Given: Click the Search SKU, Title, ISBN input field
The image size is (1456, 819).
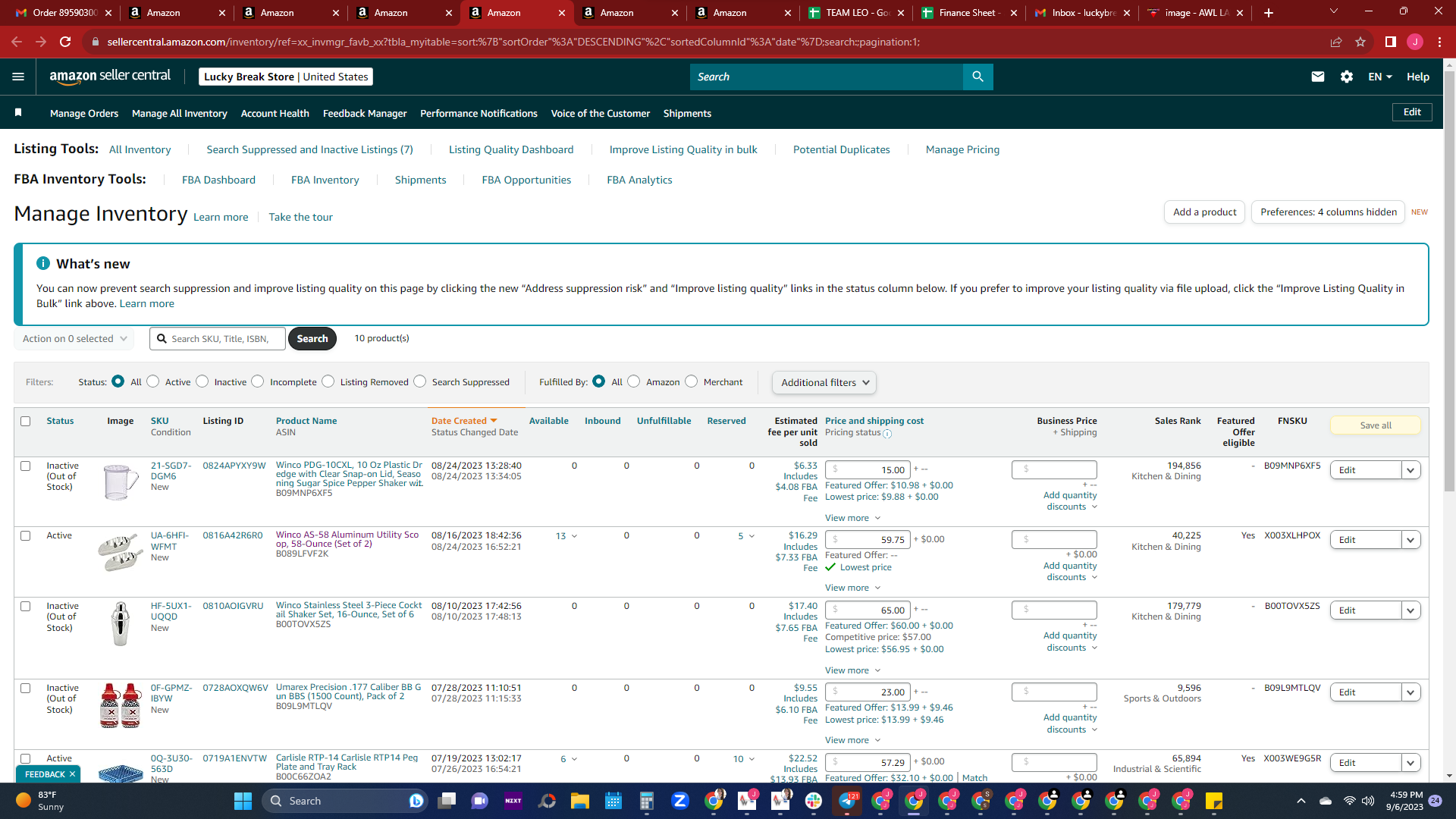Looking at the screenshot, I should click(x=218, y=339).
